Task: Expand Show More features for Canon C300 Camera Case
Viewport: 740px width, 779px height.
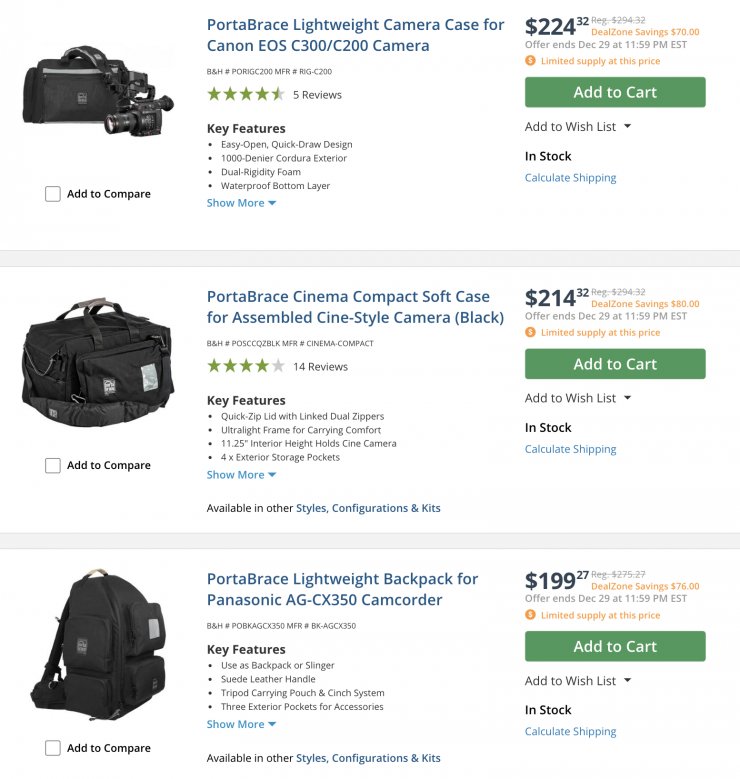Action: (241, 203)
